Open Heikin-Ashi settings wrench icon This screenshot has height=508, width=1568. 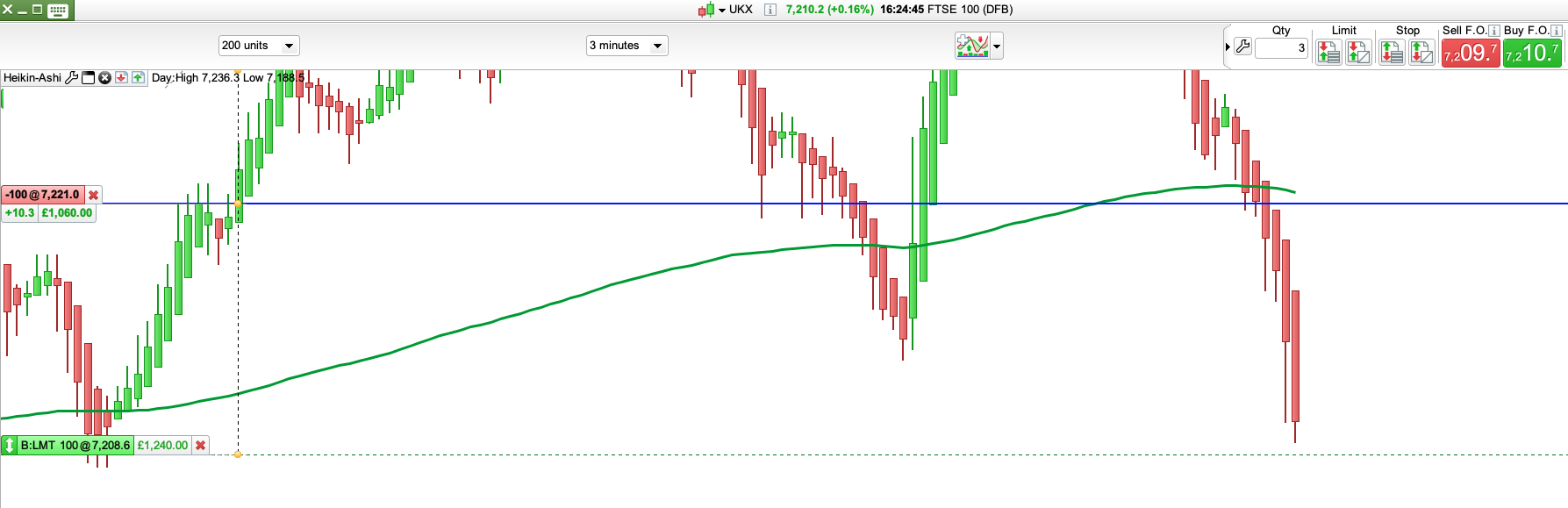point(72,78)
